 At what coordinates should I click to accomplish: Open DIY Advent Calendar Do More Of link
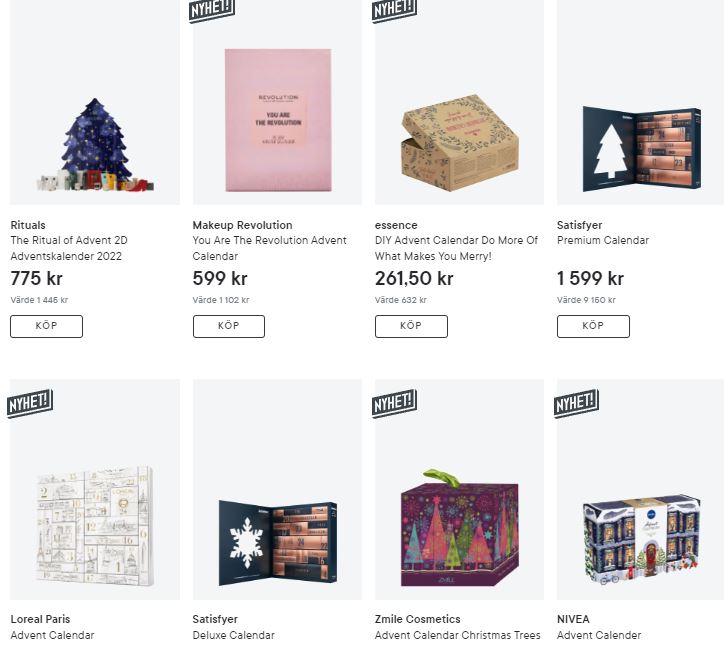[456, 248]
